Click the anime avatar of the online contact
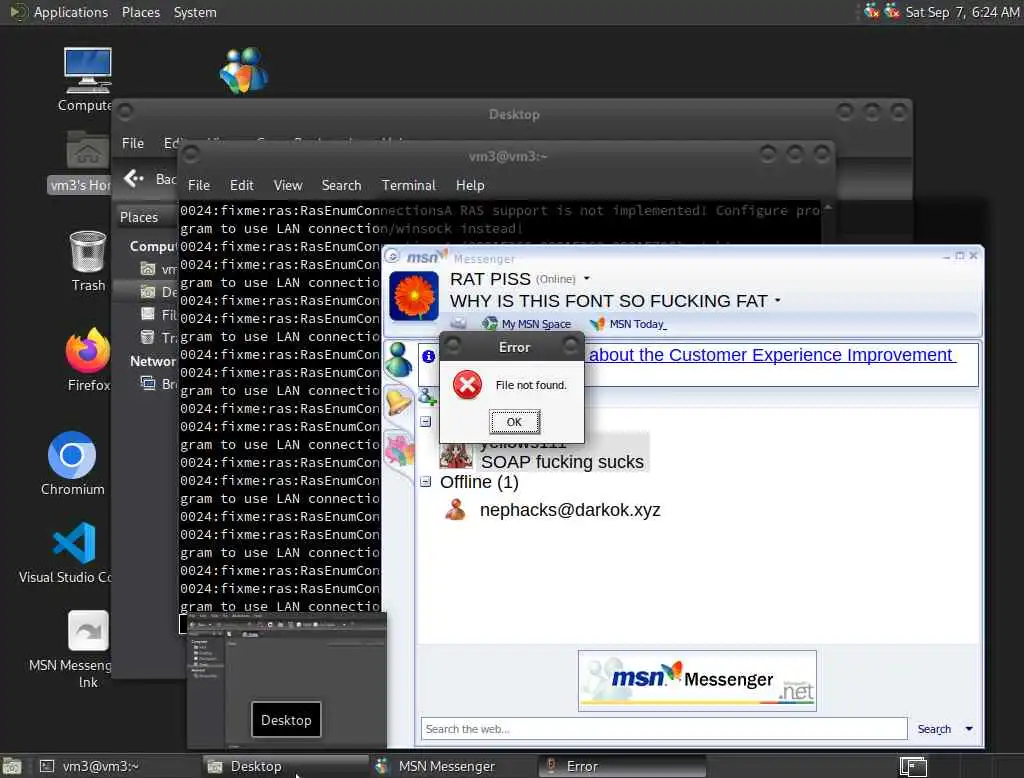The width and height of the screenshot is (1024, 778). [456, 455]
